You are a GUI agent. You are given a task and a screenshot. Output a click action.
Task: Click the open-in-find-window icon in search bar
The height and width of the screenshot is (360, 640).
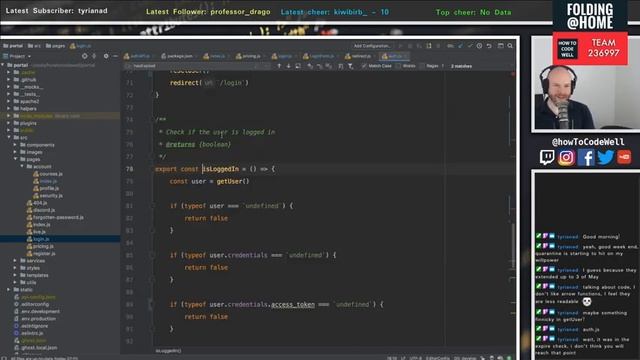tap(298, 66)
